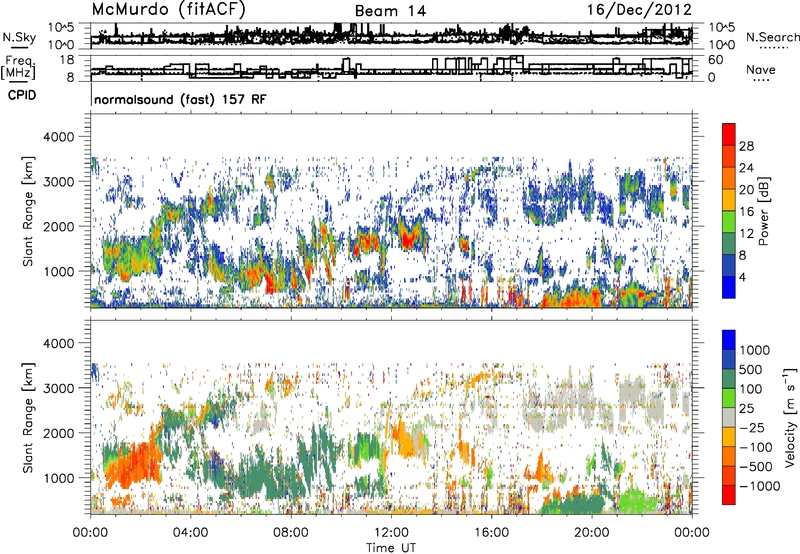Click the '16:00' time tick label
The width and height of the screenshot is (800, 554).
[491, 533]
